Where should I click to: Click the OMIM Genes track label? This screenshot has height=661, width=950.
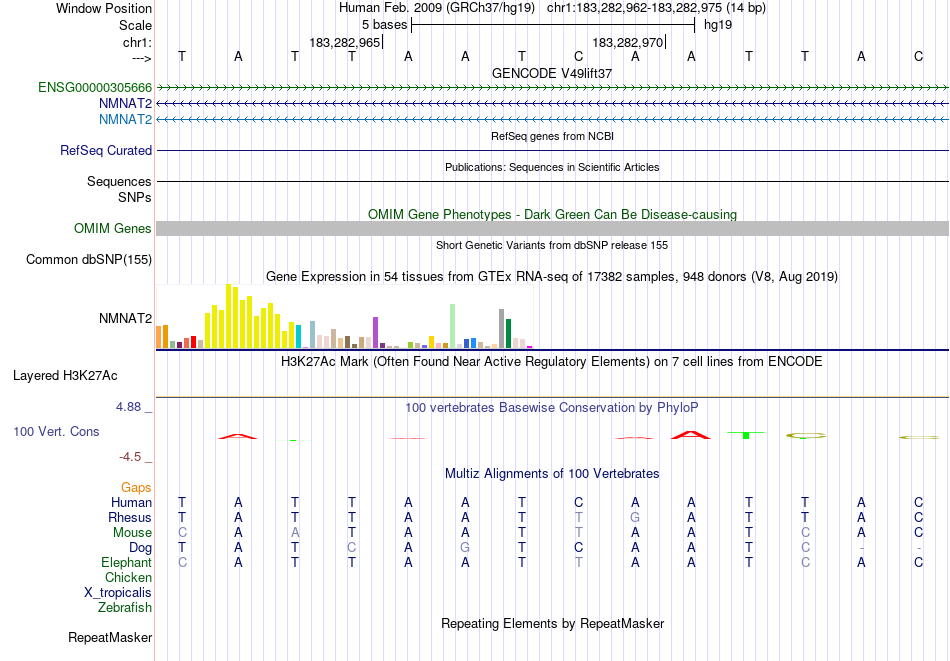pyautogui.click(x=113, y=228)
